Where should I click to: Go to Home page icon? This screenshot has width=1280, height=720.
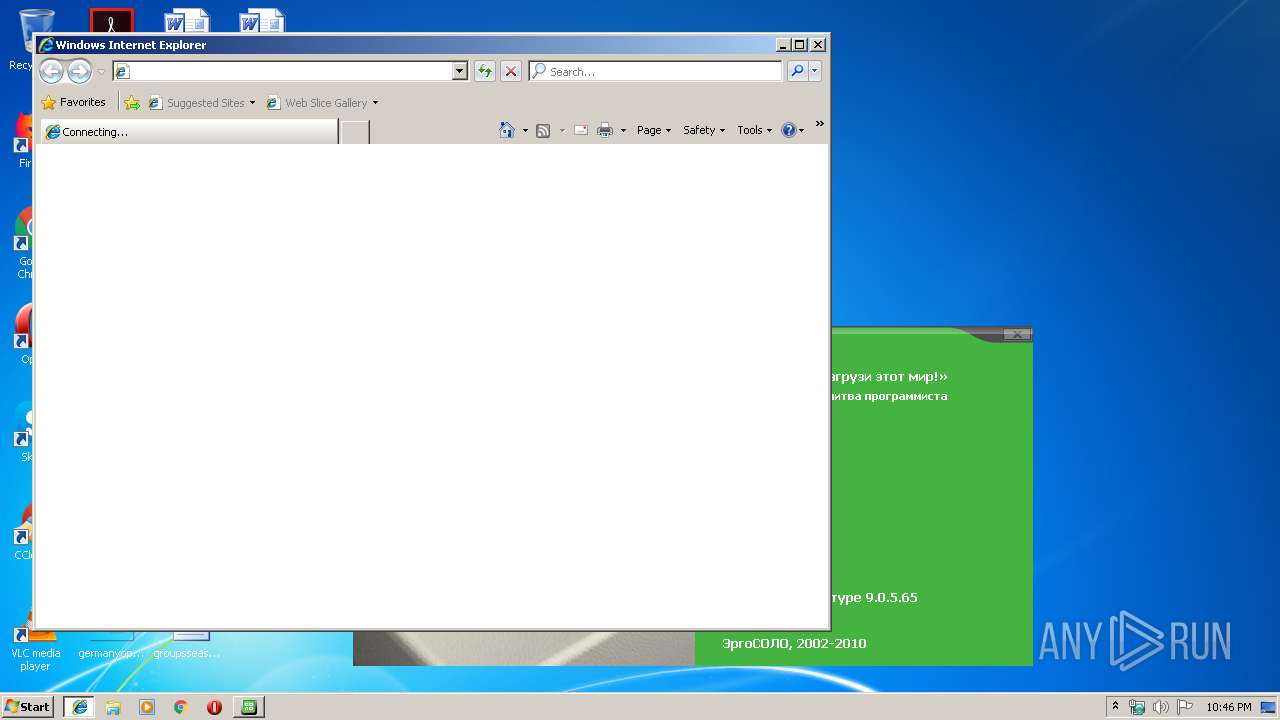click(x=507, y=130)
